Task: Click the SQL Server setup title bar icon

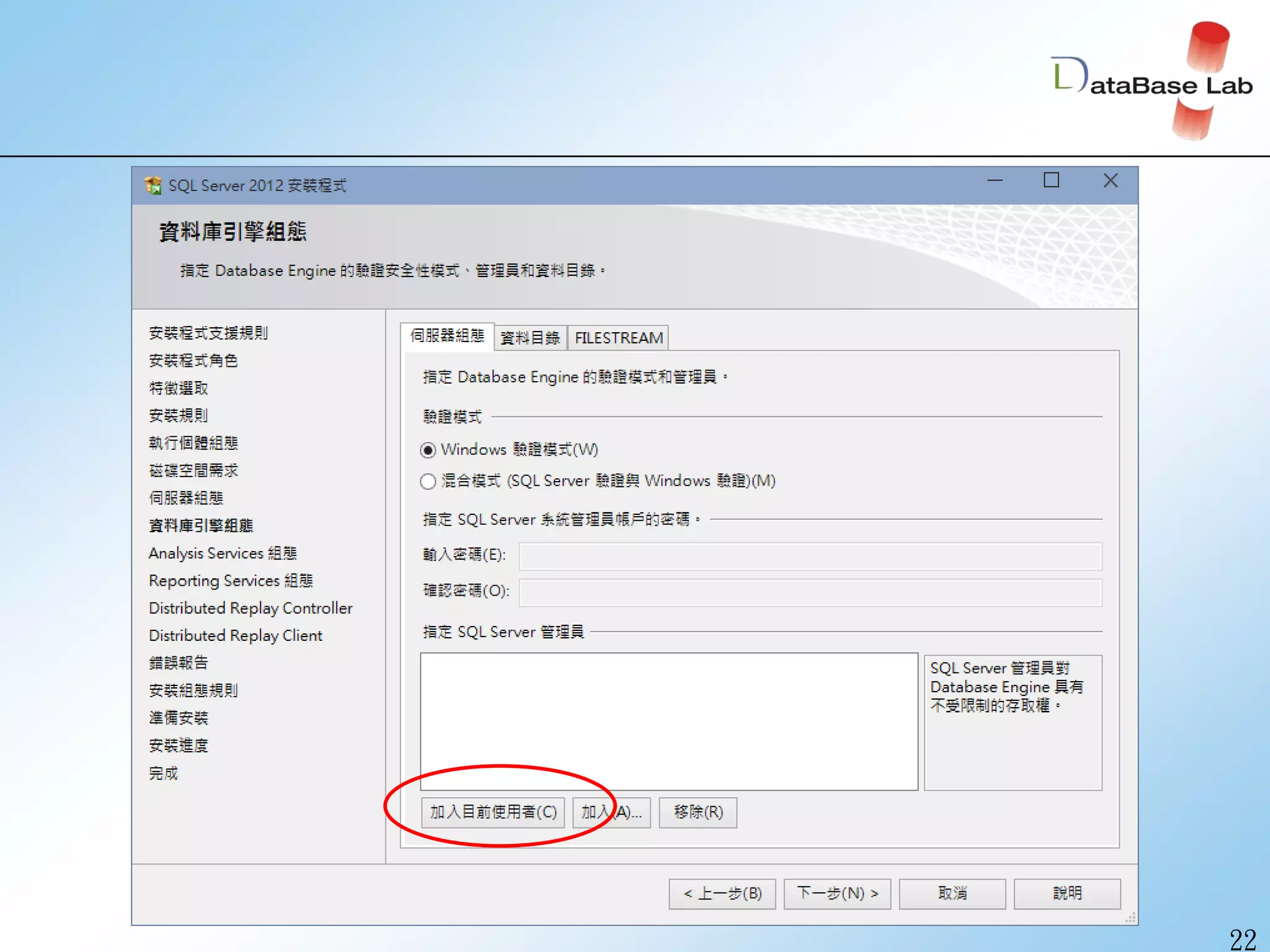Action: coord(153,185)
